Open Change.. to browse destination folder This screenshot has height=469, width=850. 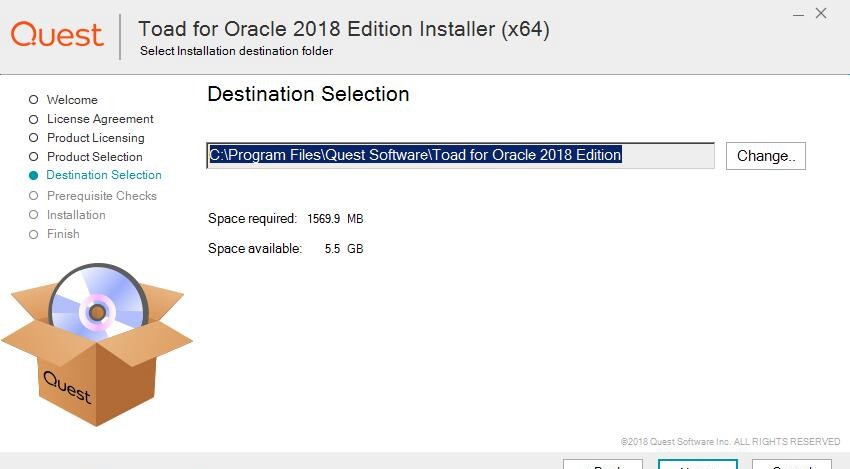(766, 156)
